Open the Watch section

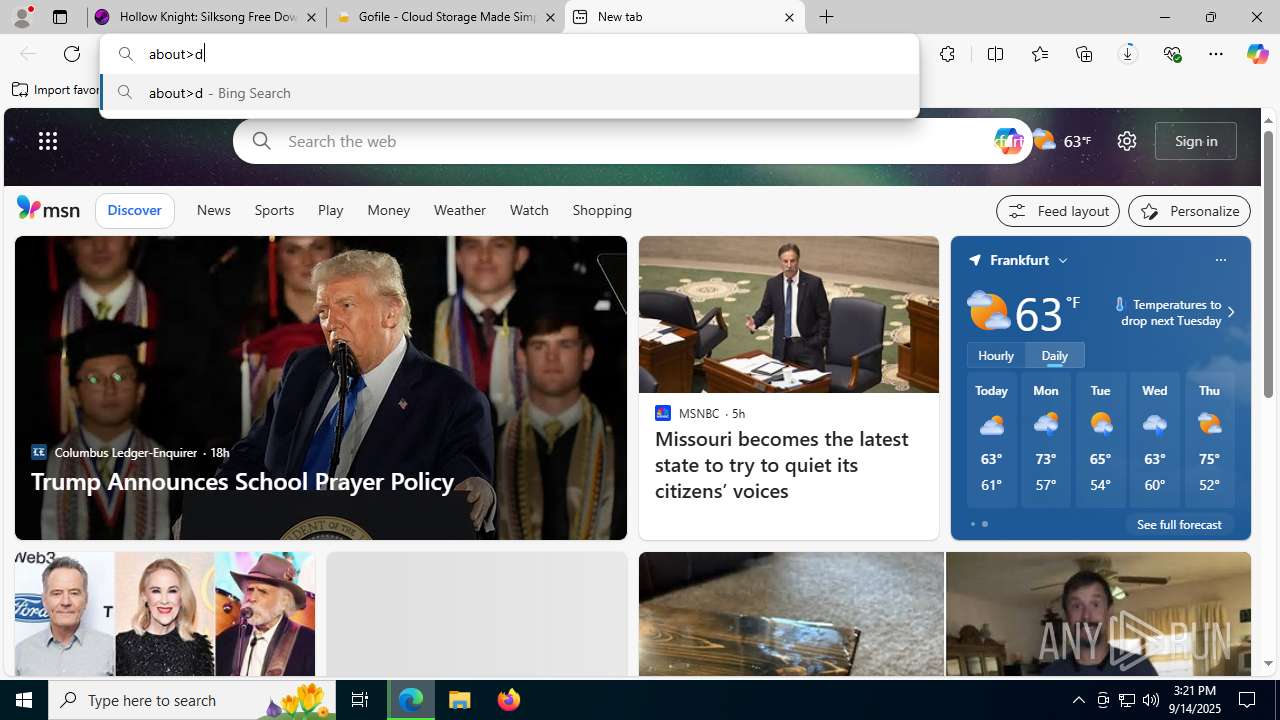[x=529, y=210]
